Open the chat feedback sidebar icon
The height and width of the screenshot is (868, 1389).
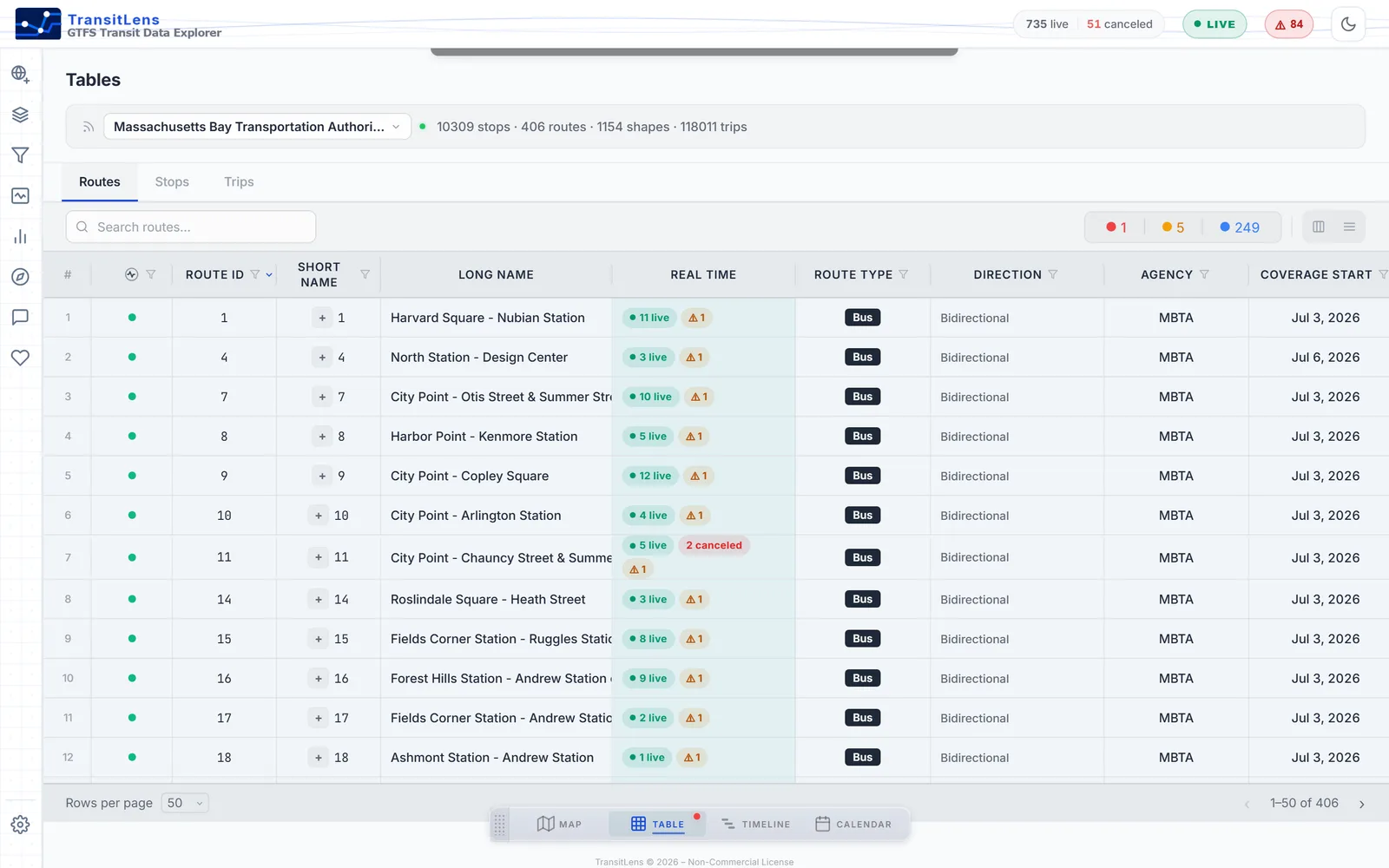(20, 318)
